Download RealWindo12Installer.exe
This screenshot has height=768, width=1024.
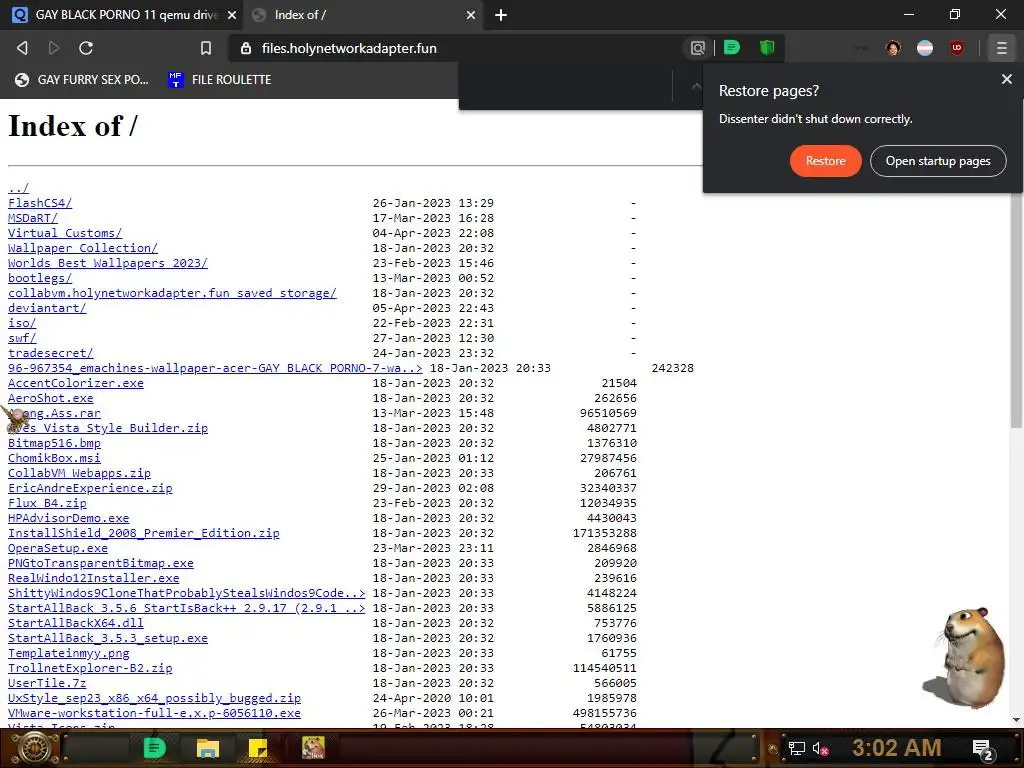point(93,579)
